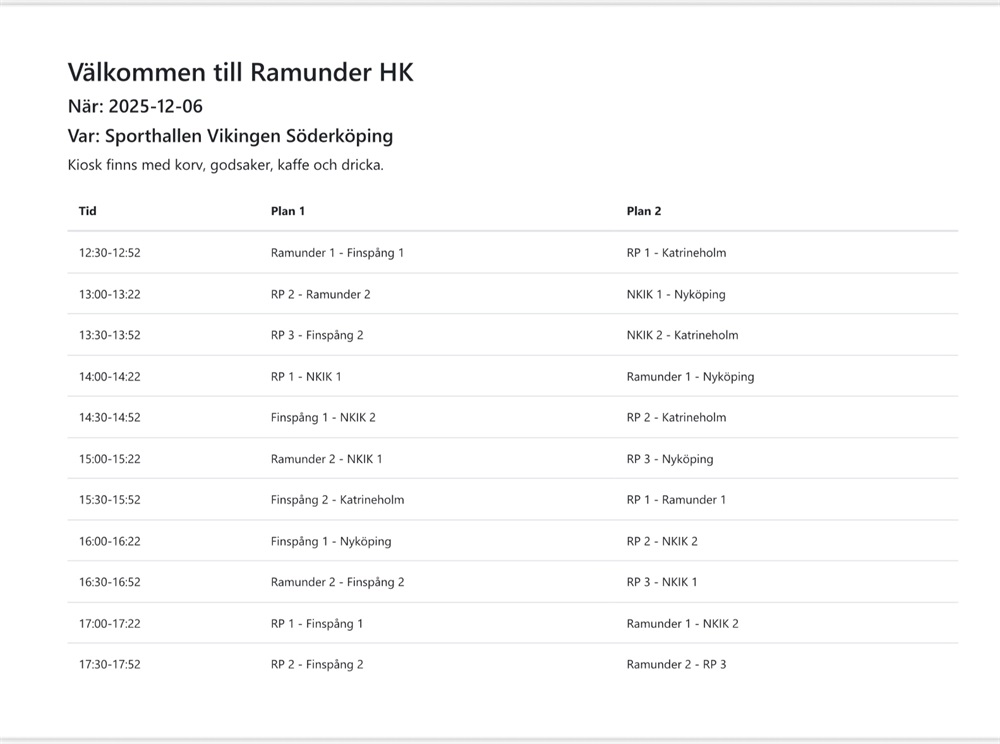Image resolution: width=1000 pixels, height=744 pixels.
Task: Click the 'NKIK 1 - Nyköping' match cell
Action: tap(676, 294)
